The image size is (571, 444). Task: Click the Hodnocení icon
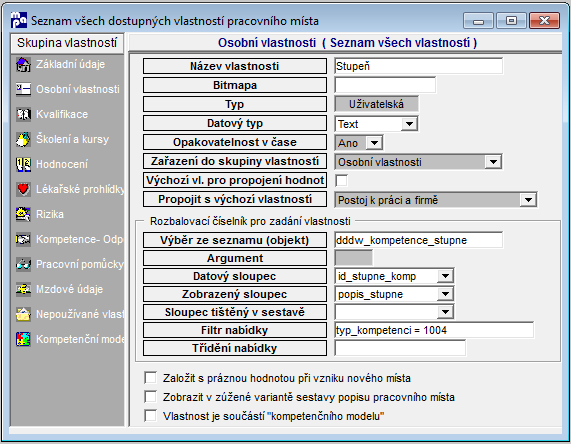coord(23,164)
